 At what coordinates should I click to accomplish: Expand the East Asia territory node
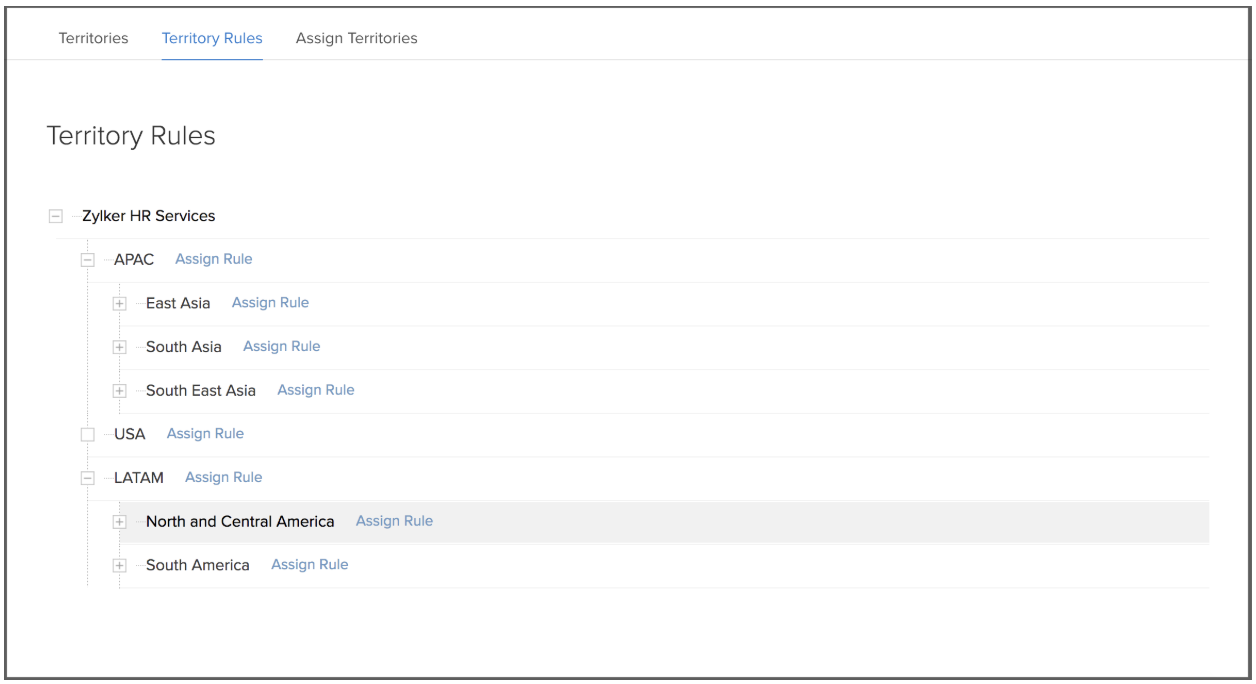119,304
